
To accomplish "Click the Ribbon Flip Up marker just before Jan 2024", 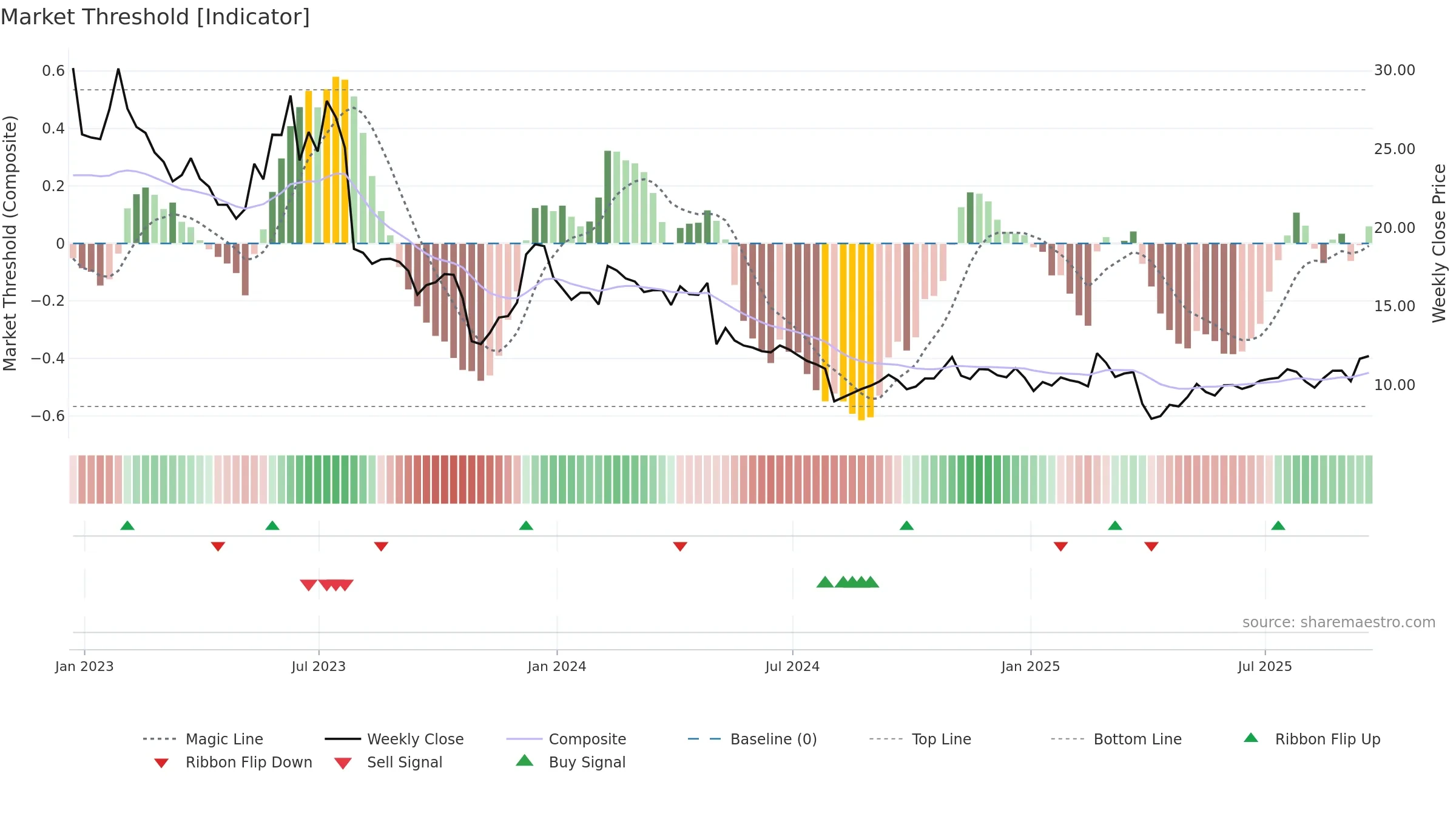I will pos(526,525).
